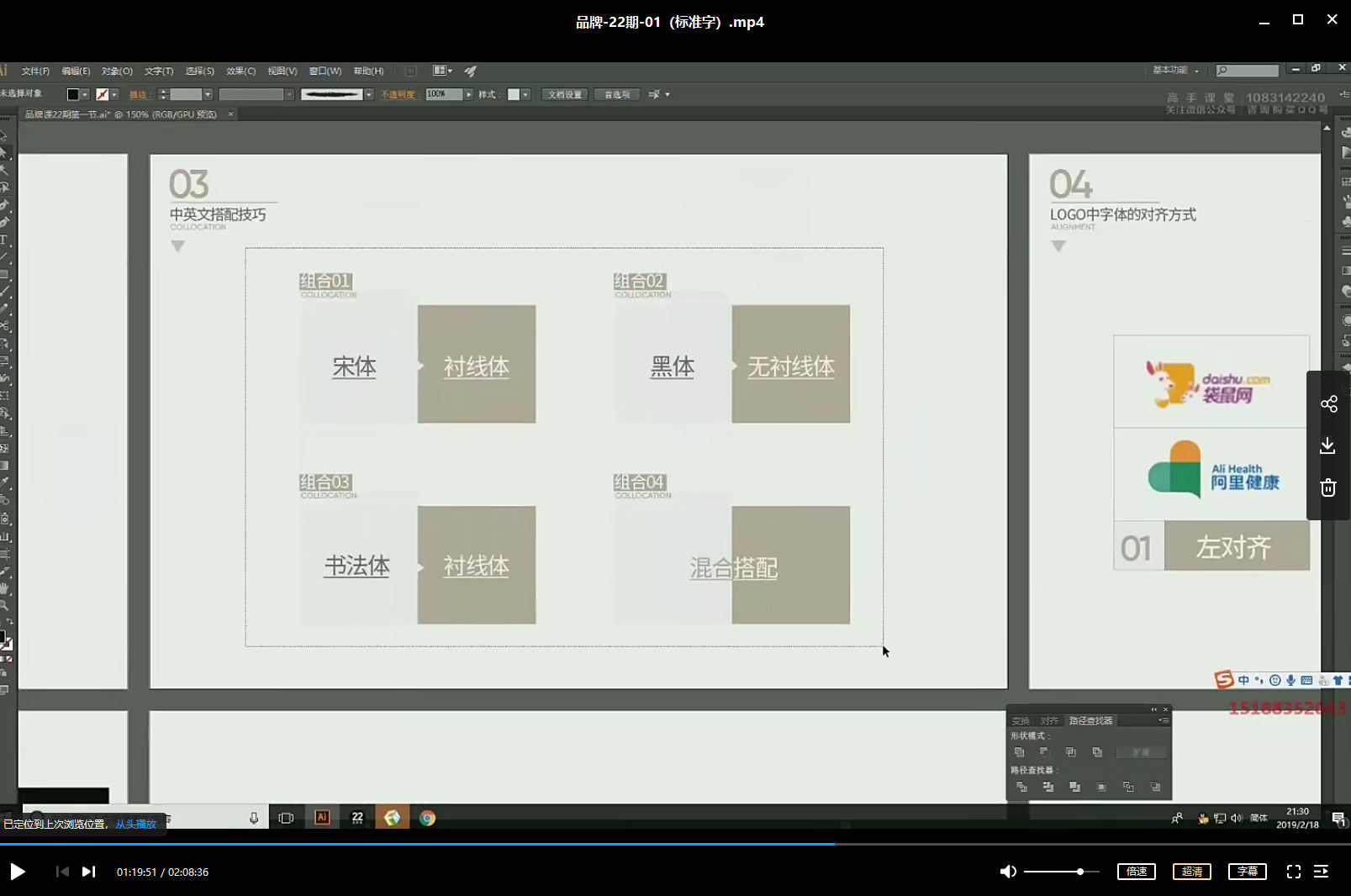
Task: Skip to the next video
Action: coord(88,872)
